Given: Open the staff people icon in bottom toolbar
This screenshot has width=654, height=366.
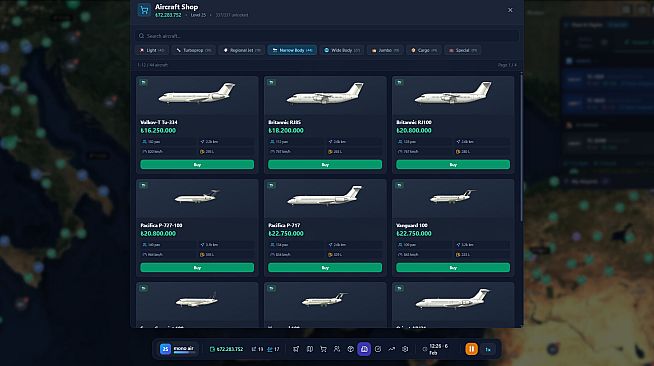Looking at the screenshot, I should [x=337, y=349].
